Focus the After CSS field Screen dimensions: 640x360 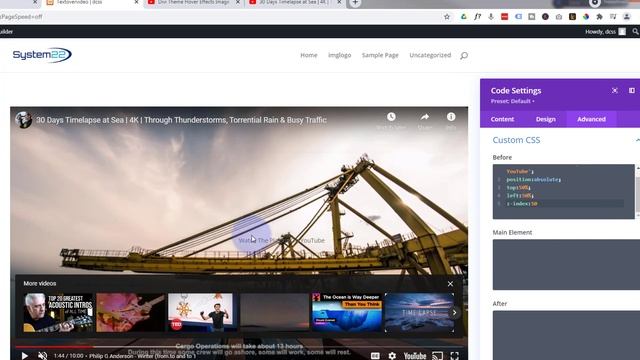(566, 335)
